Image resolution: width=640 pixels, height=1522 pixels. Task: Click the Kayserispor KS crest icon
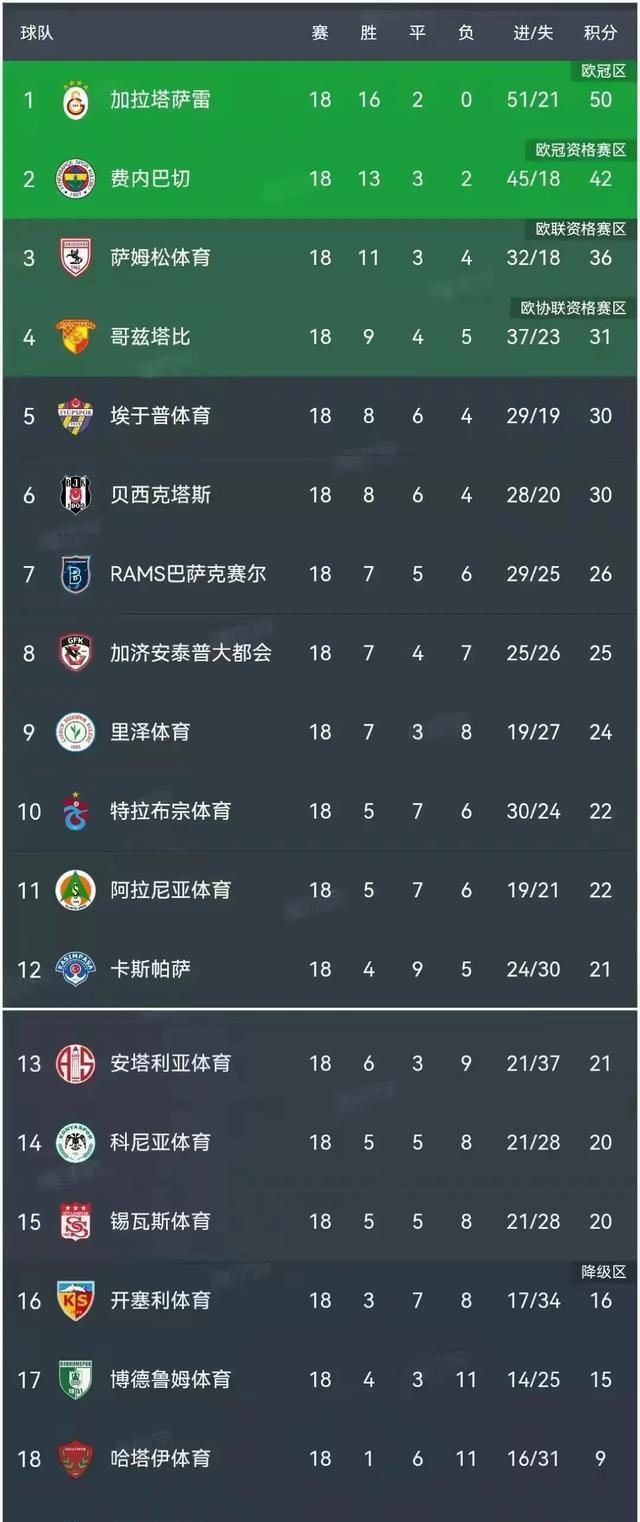pyautogui.click(x=75, y=1300)
